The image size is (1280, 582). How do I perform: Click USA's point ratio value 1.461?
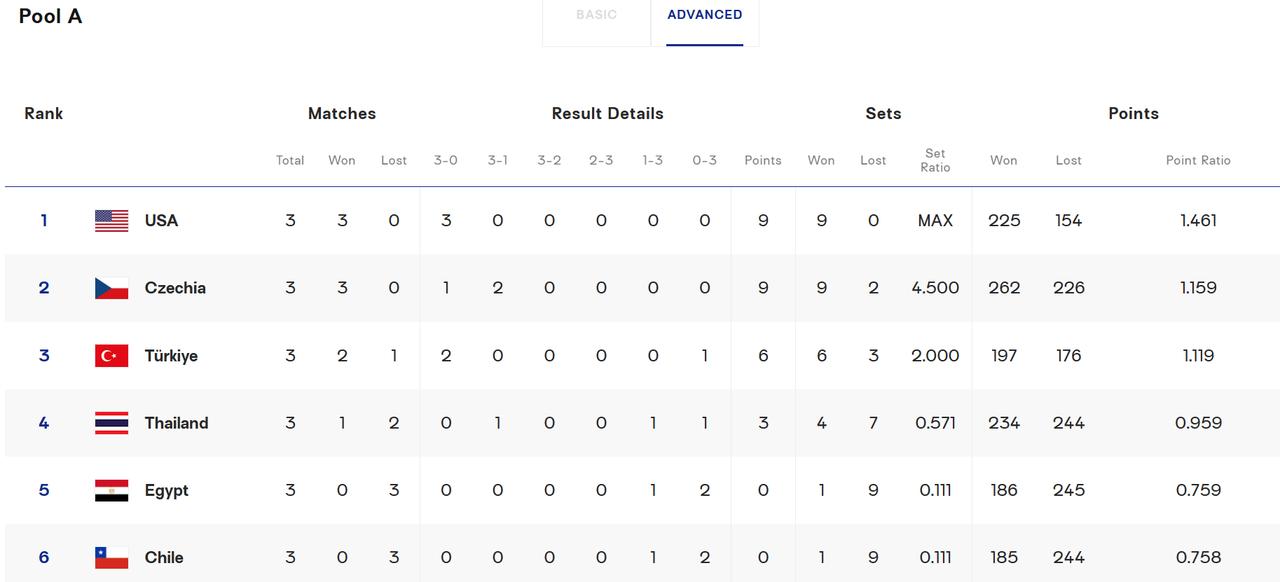point(1198,220)
